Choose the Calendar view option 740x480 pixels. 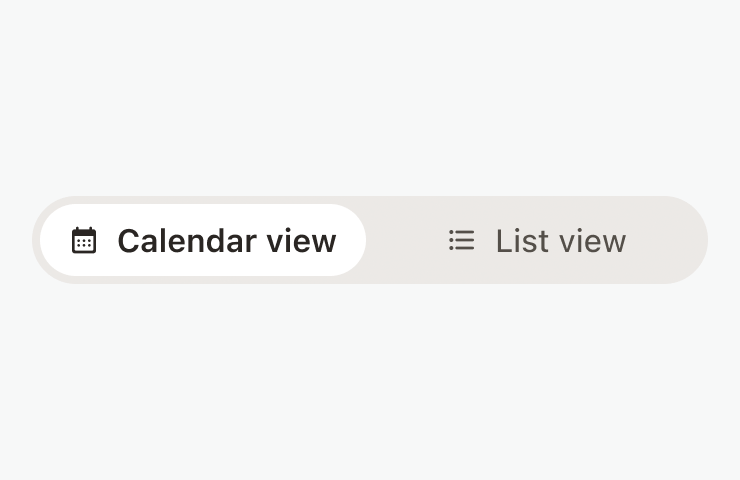203,240
